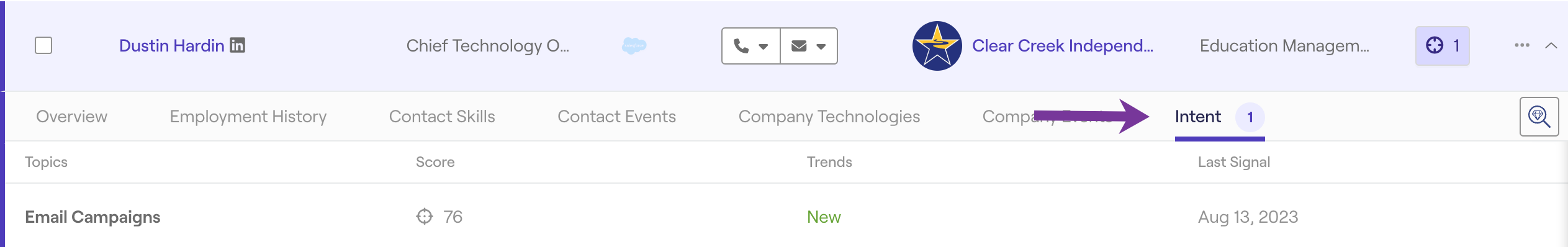Click the intent signal badge showing 1

(1442, 45)
